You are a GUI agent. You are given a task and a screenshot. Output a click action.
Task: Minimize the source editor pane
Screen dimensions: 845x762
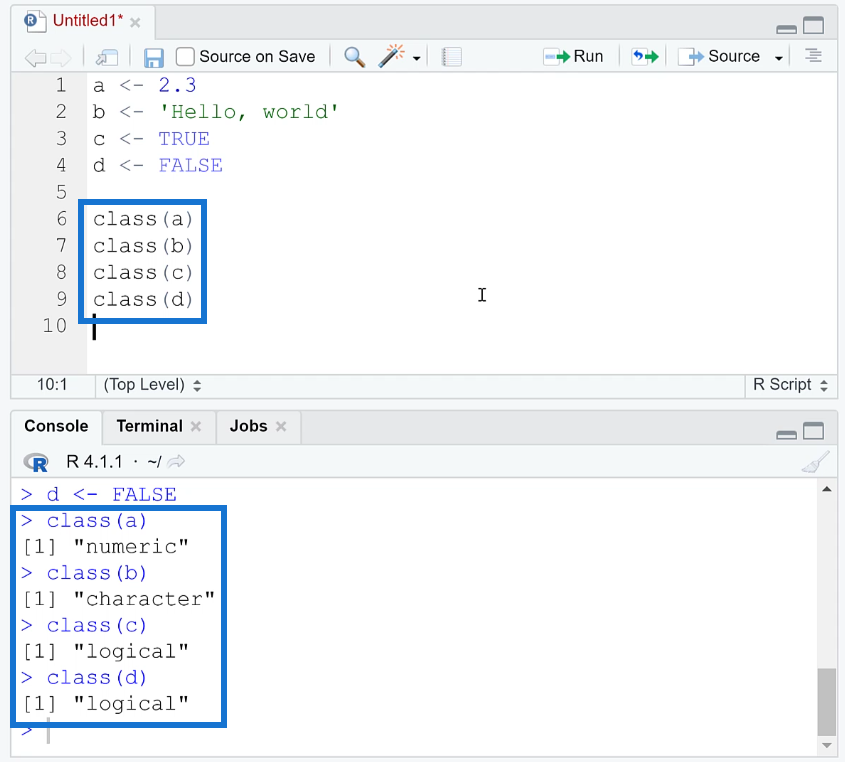[x=786, y=29]
